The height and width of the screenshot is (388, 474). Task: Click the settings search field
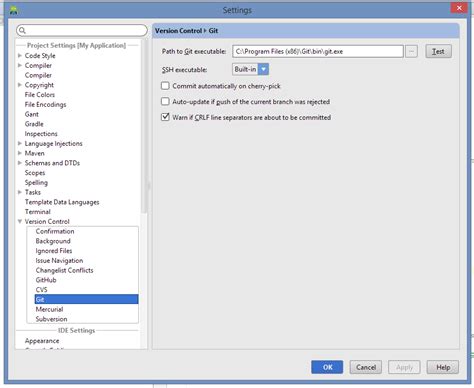82,30
